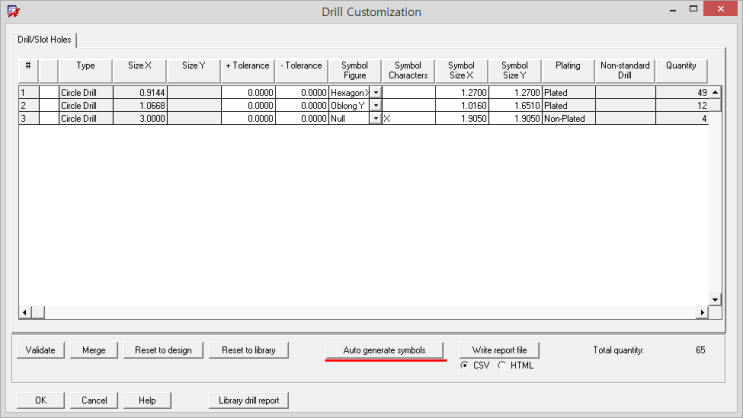Screen dimensions: 743x418
Task: Click the Type column header
Action: (86, 71)
